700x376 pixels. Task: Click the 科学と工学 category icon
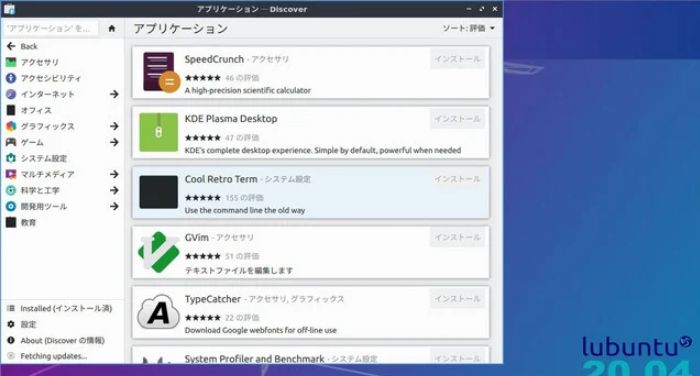(11, 190)
